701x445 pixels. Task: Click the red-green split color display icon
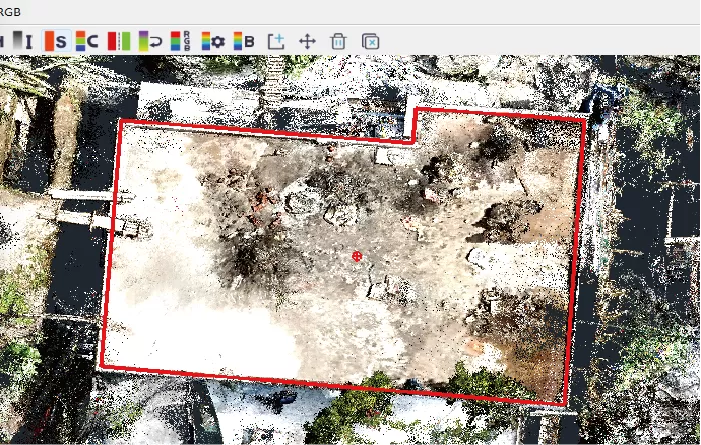119,41
